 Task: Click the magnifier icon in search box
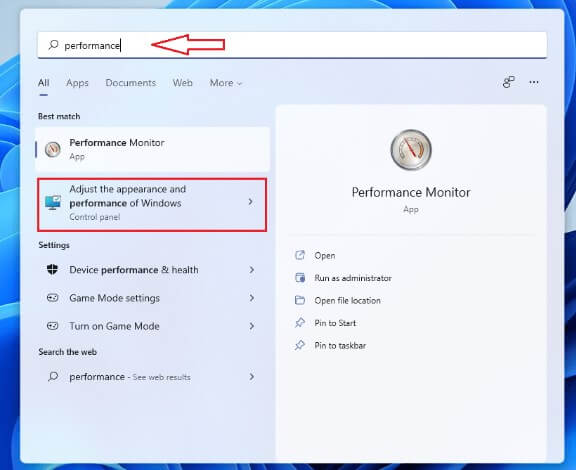click(x=53, y=45)
